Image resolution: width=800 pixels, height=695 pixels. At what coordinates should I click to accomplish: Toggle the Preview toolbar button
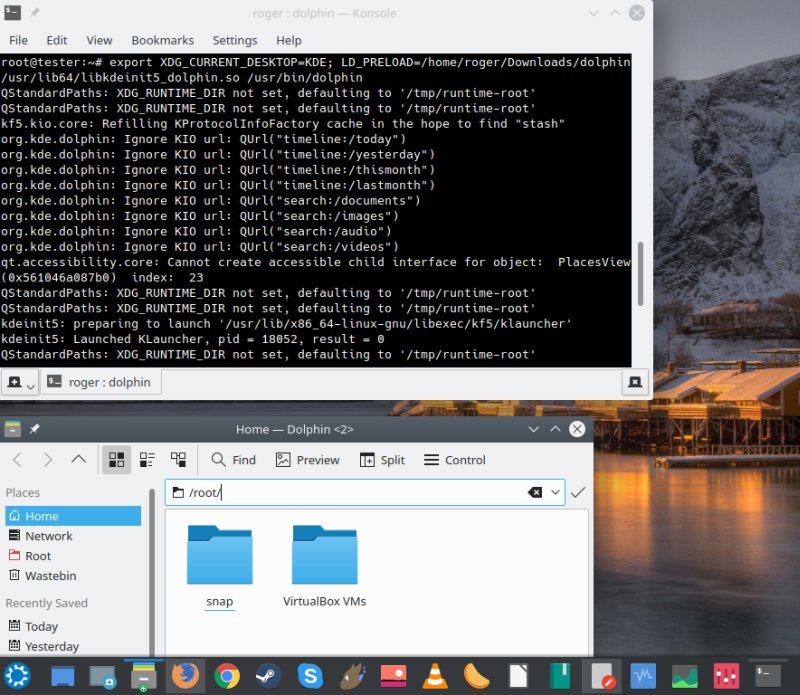point(307,460)
